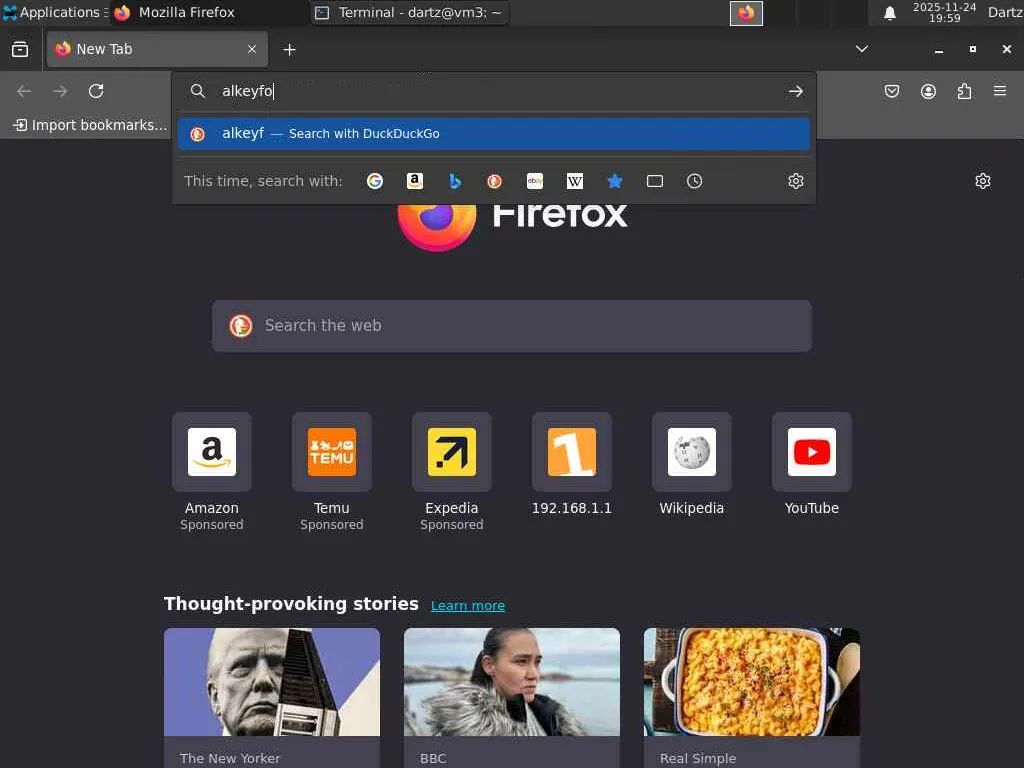Click the date and time clock
This screenshot has height=768, width=1024.
(x=944, y=12)
